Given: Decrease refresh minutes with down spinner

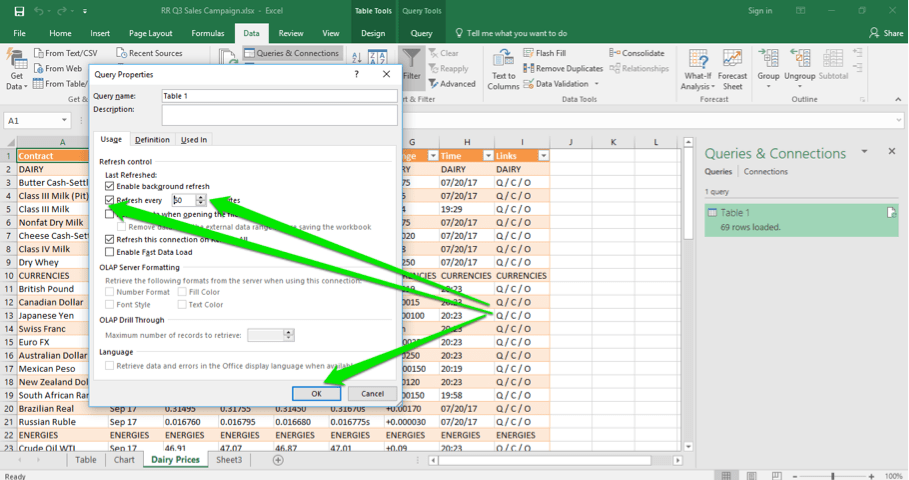Looking at the screenshot, I should (x=201, y=203).
